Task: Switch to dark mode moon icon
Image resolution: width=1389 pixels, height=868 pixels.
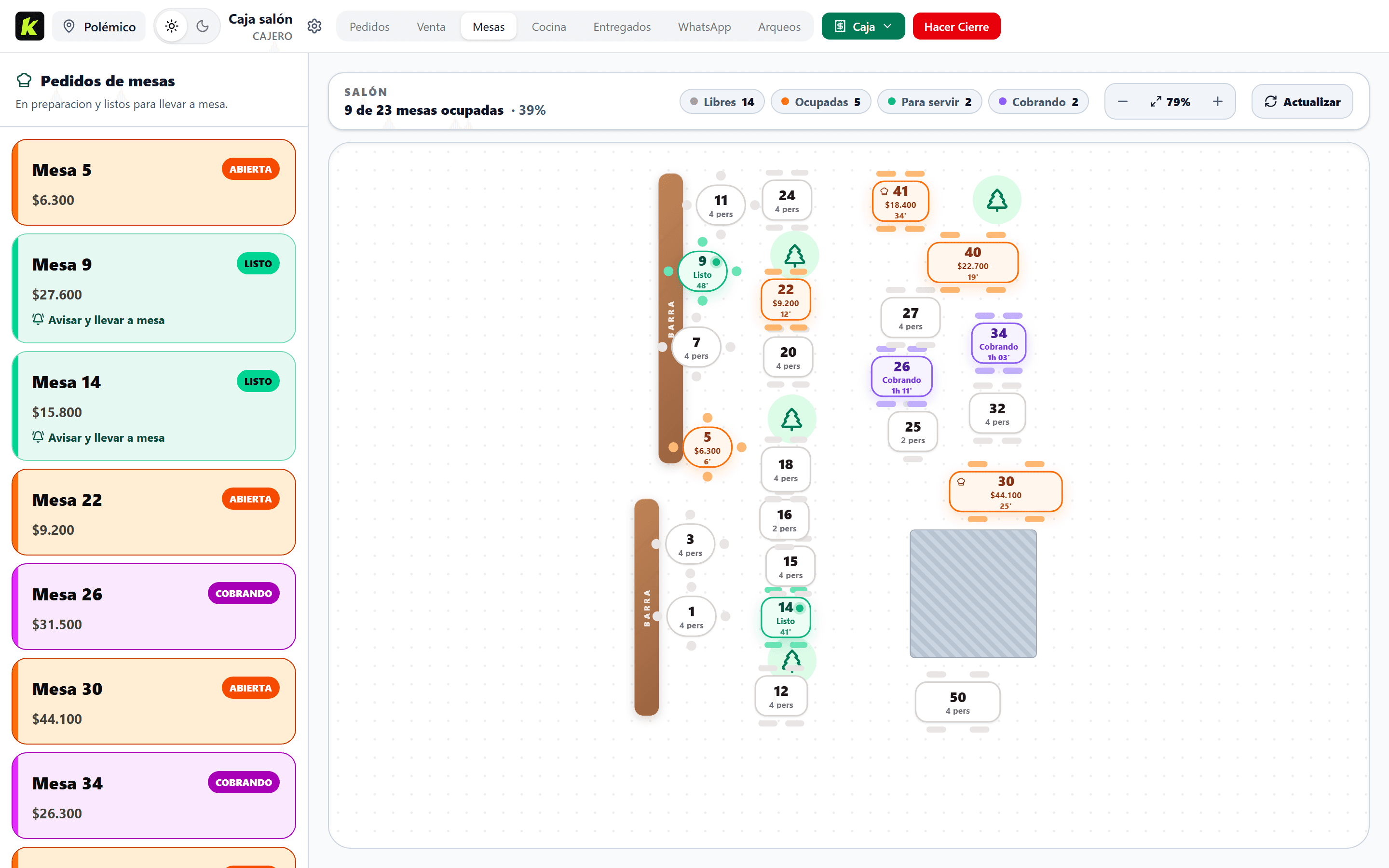Action: [203, 27]
